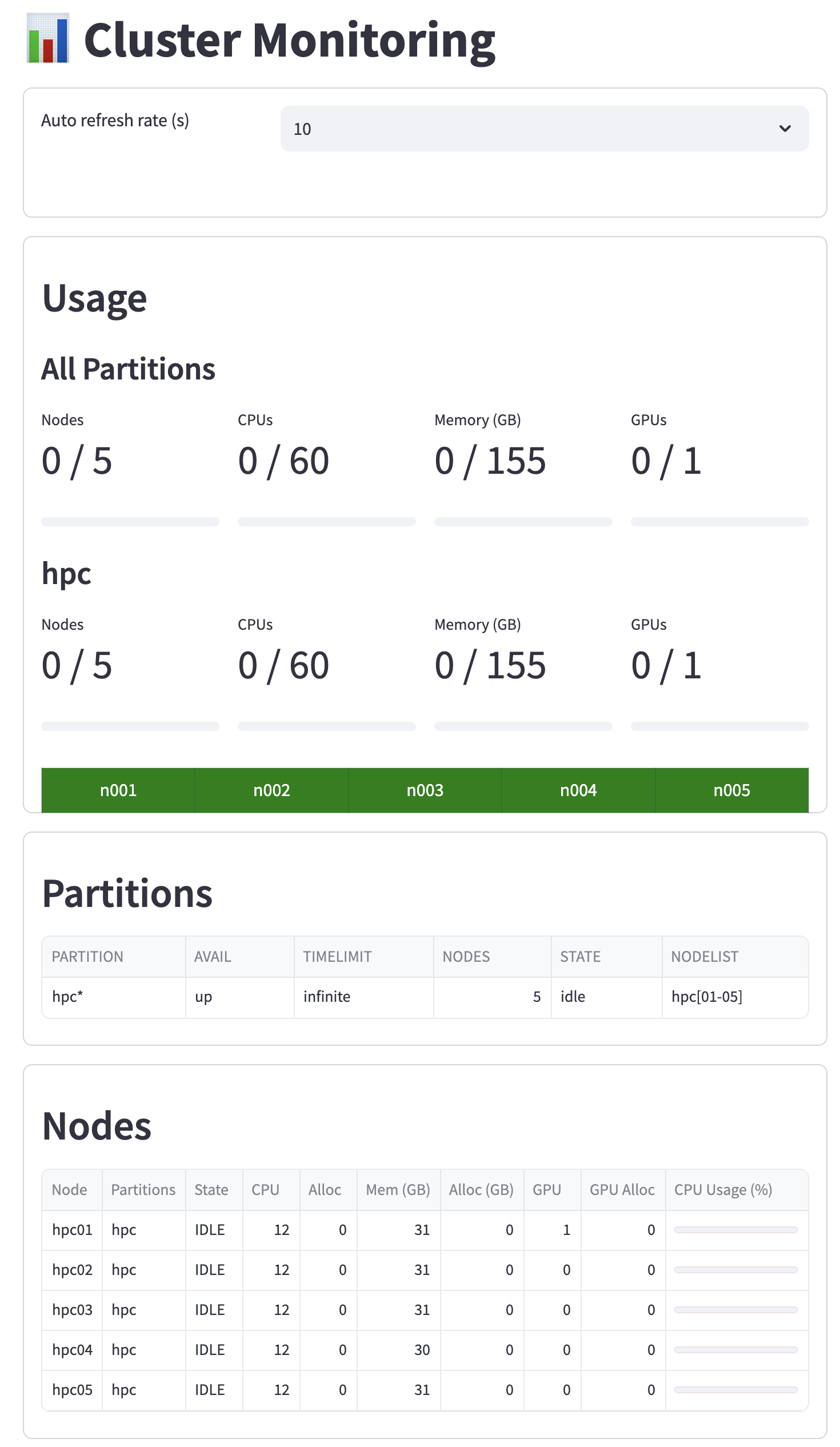Click the Node column header in Nodes table

pyautogui.click(x=70, y=1190)
